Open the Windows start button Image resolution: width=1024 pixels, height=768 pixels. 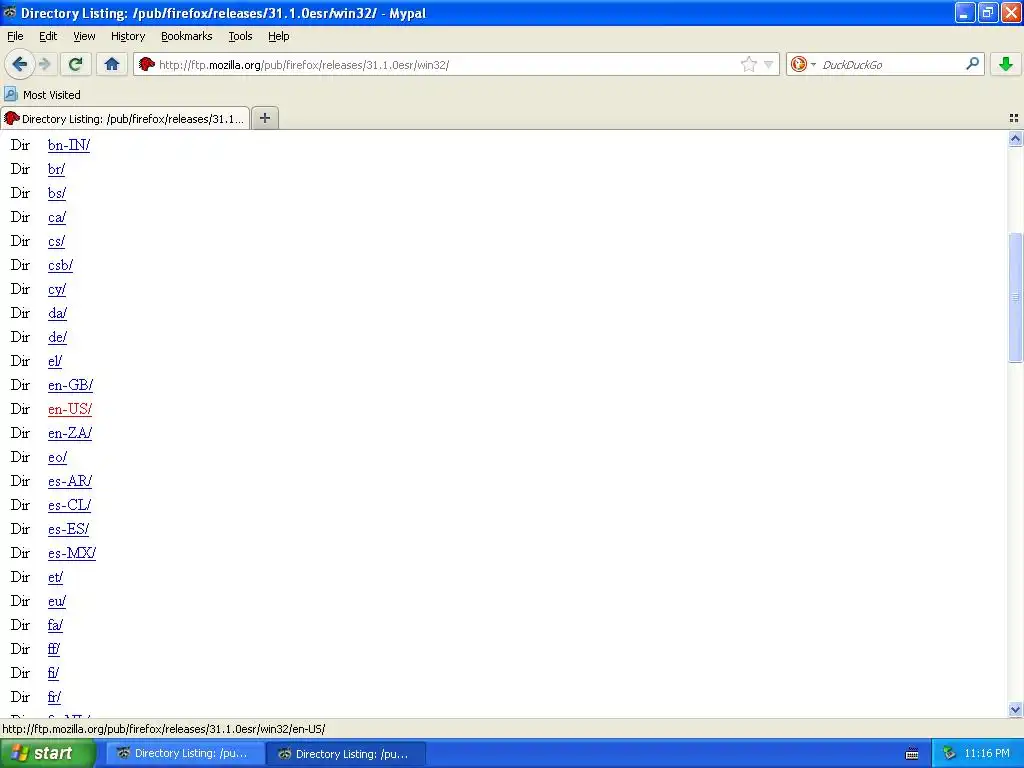tap(47, 753)
